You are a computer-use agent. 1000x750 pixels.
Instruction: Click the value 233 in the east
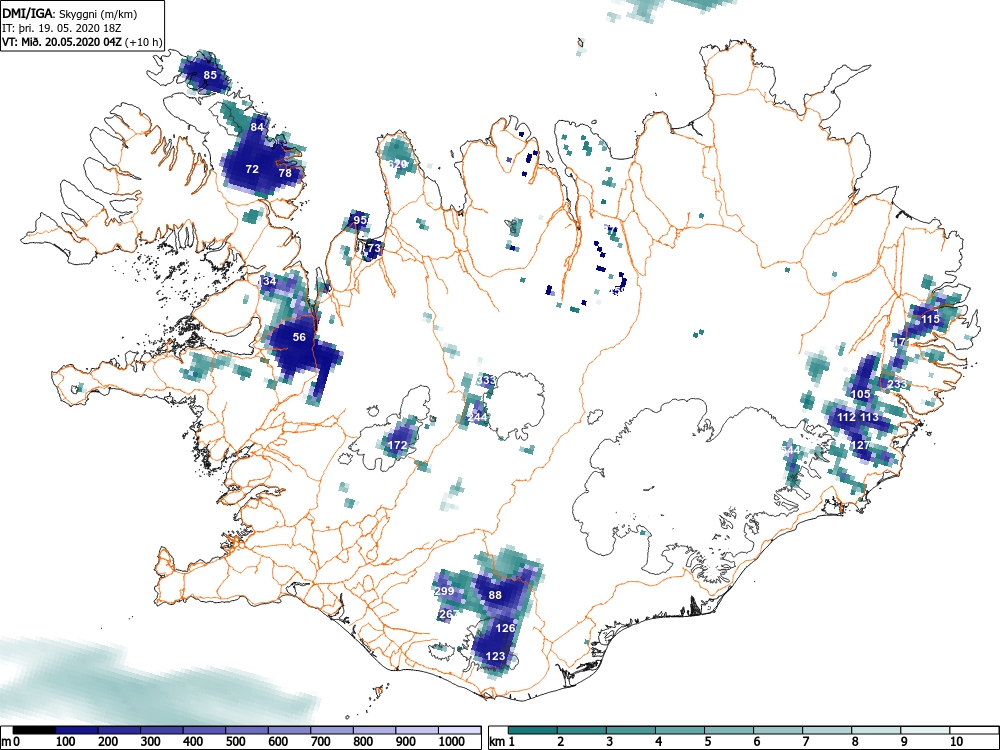click(896, 385)
